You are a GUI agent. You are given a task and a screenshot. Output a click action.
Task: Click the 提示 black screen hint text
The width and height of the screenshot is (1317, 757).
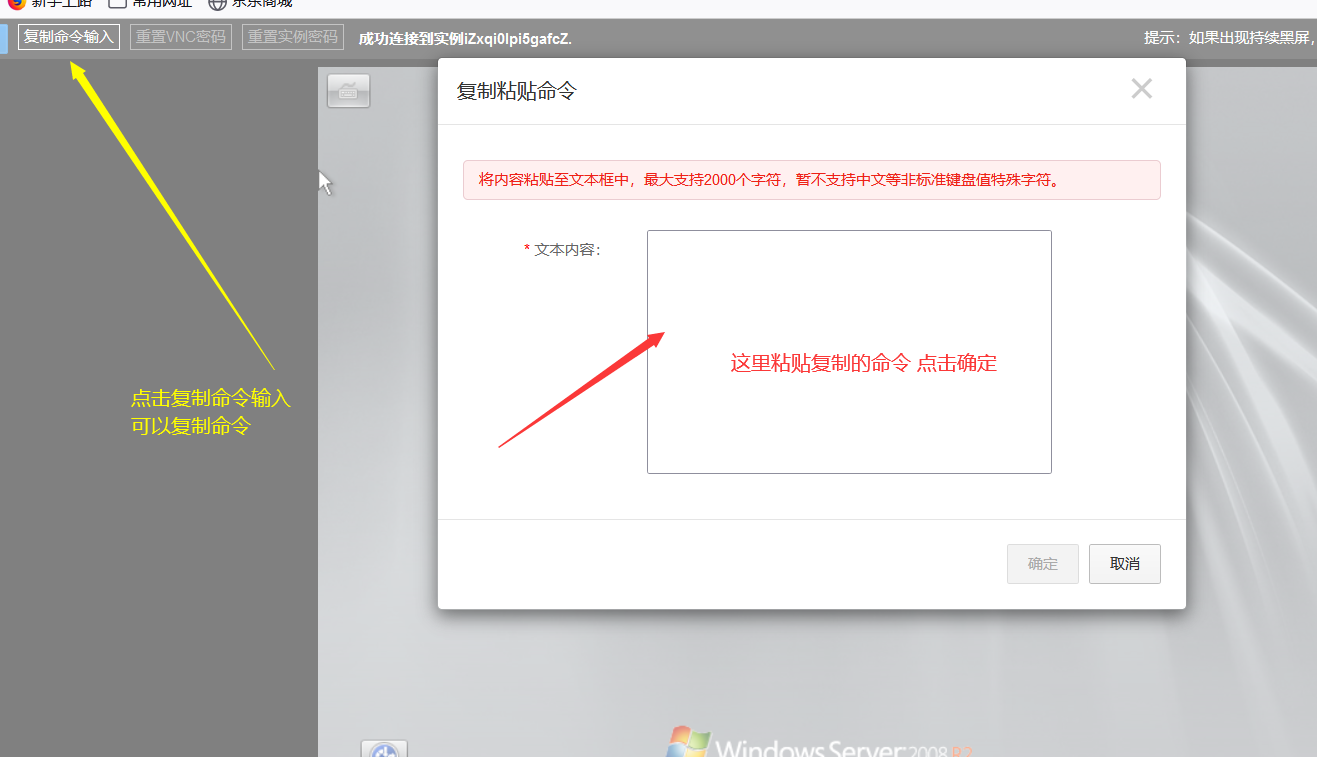1230,38
